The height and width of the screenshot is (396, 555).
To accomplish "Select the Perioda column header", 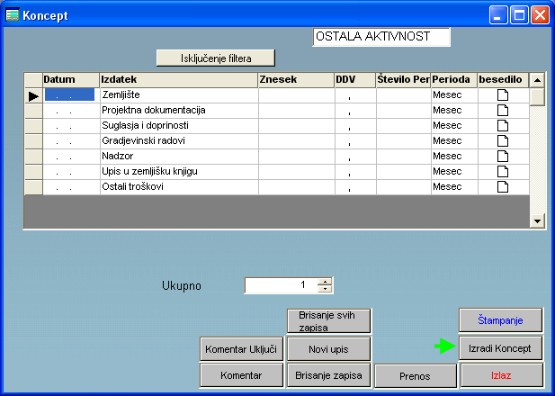I will click(454, 80).
